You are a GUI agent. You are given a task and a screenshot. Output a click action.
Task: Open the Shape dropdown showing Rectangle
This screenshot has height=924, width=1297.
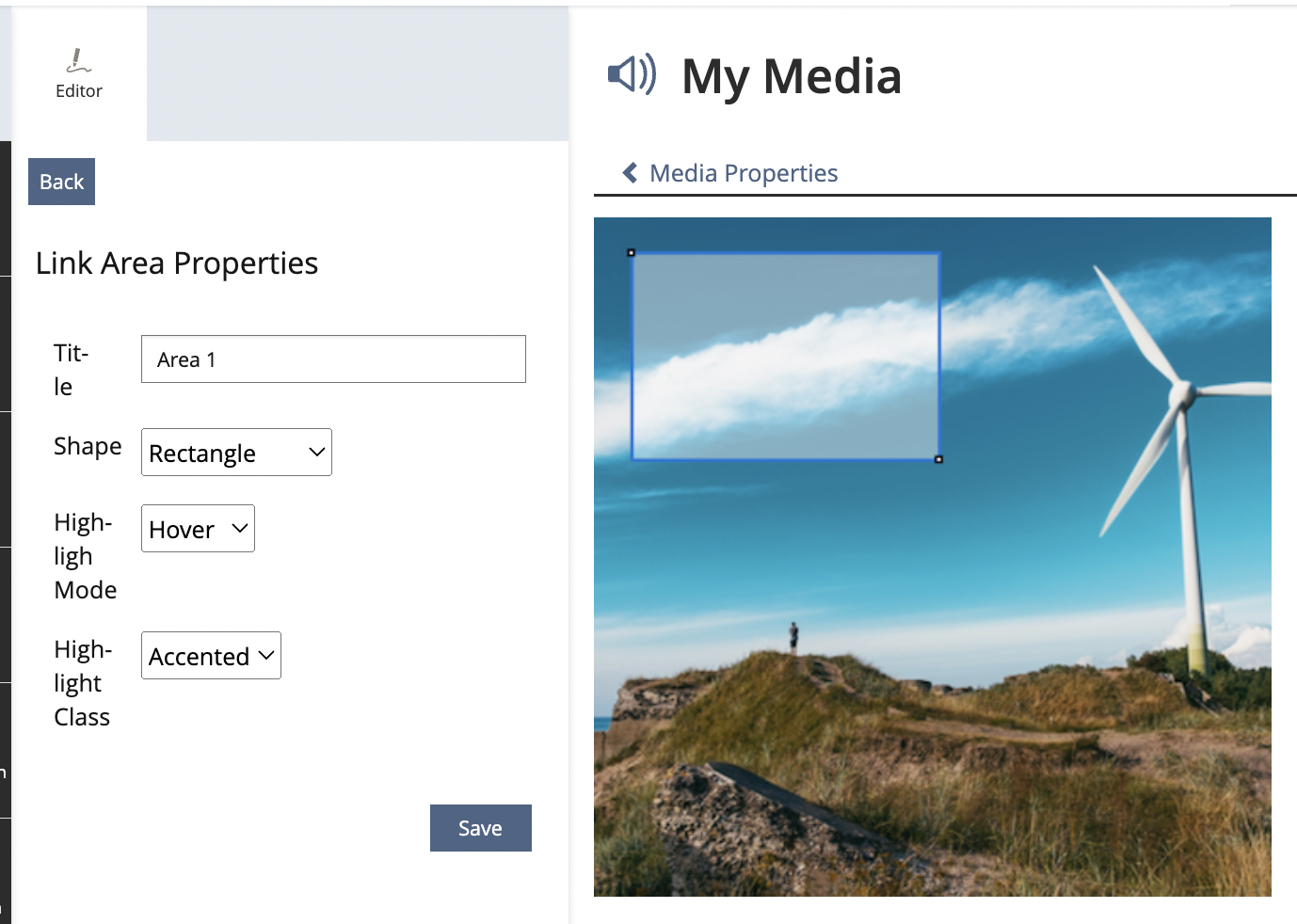[x=236, y=453]
